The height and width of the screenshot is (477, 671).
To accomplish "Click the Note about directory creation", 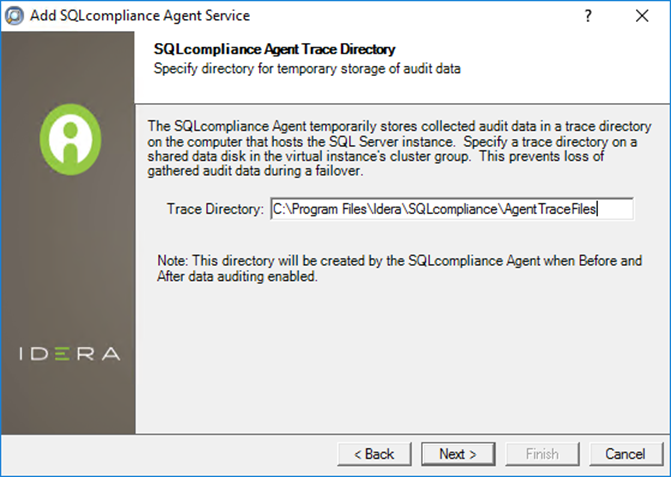I will [x=398, y=269].
